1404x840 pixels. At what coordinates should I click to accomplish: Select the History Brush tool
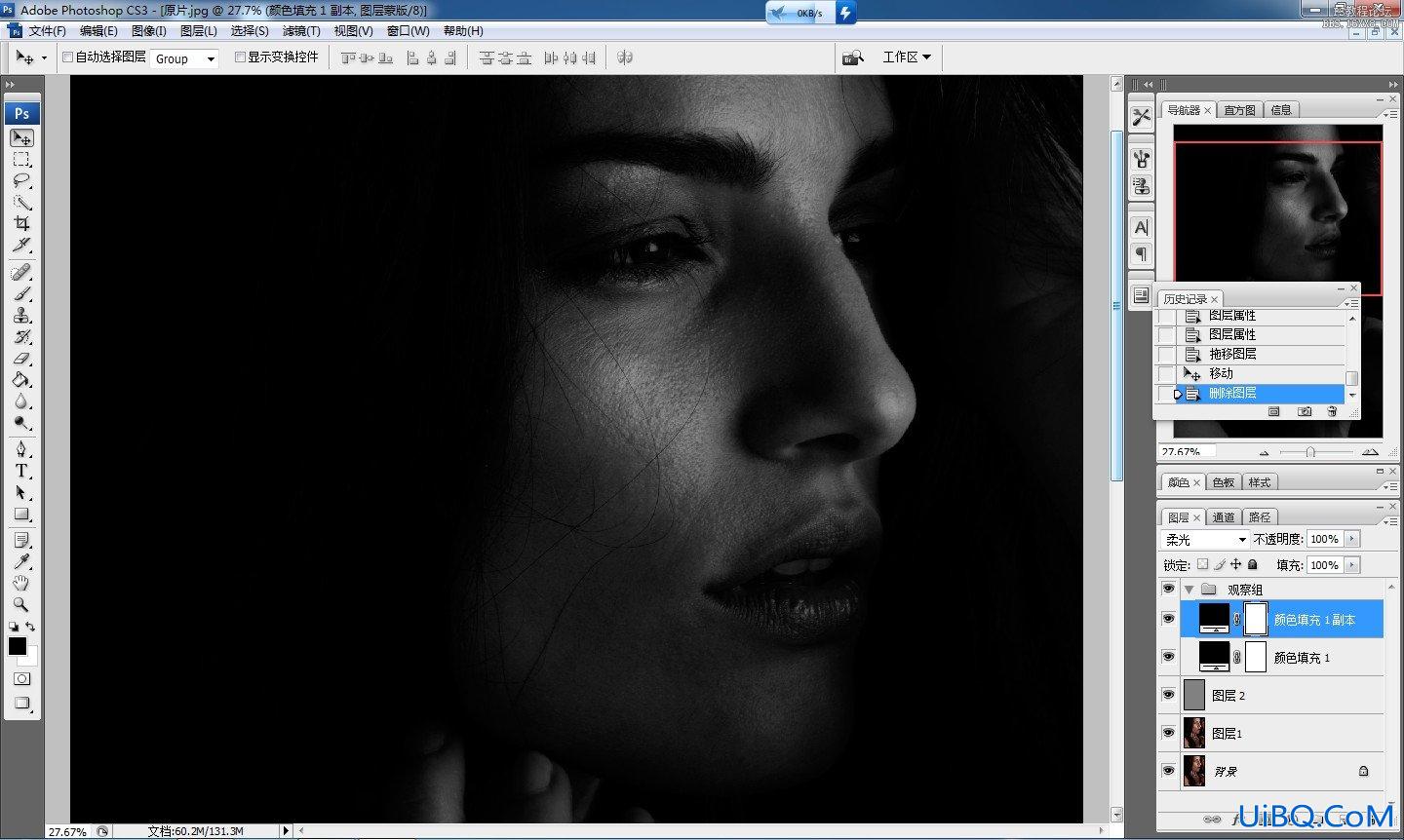(x=21, y=336)
